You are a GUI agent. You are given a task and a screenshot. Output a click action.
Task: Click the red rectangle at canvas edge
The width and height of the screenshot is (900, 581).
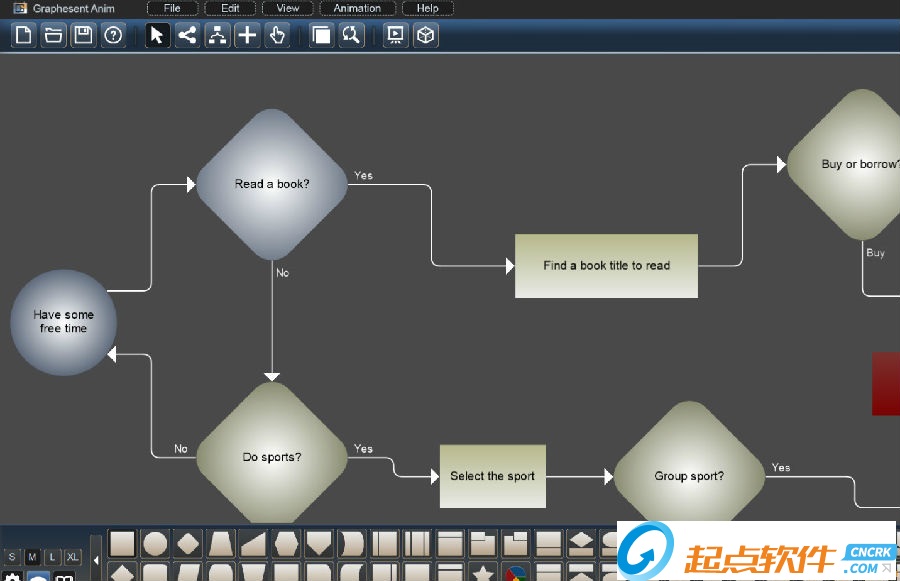[886, 384]
